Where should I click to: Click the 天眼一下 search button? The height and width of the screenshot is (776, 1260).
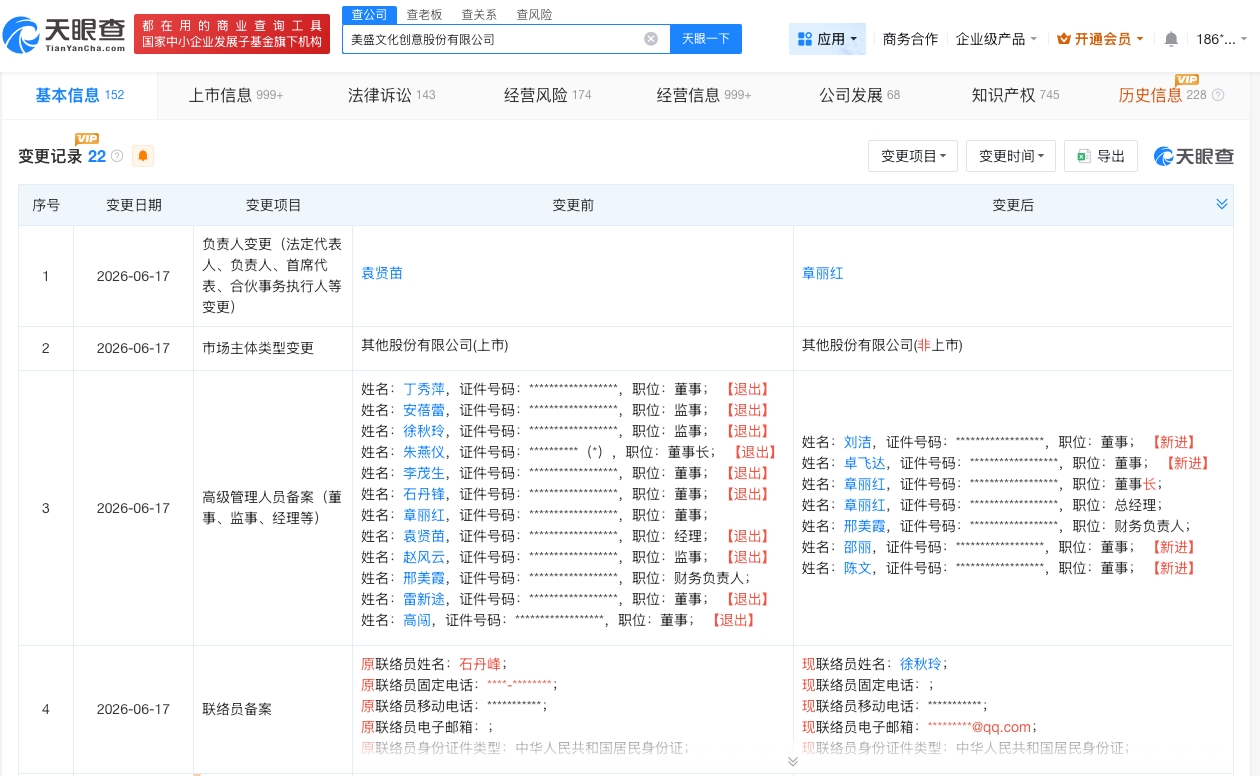click(x=706, y=39)
